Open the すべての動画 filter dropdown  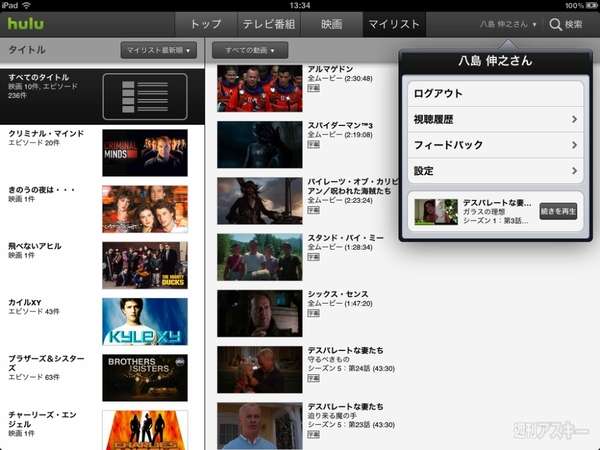[250, 50]
